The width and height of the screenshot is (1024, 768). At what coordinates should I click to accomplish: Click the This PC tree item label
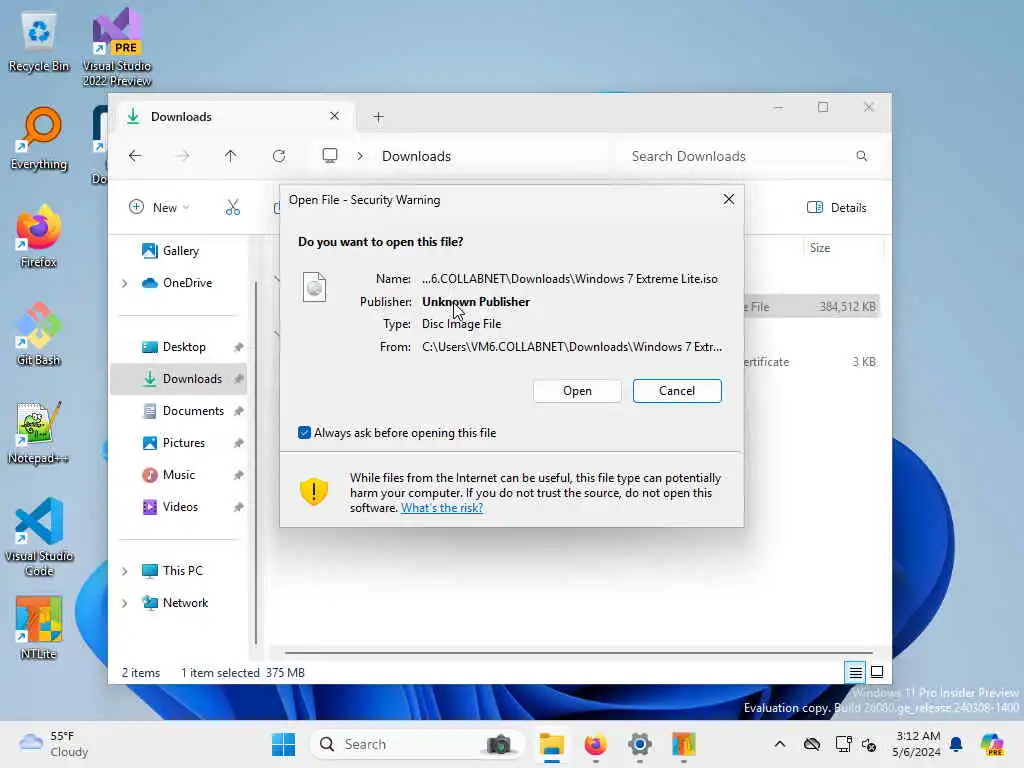pos(182,571)
